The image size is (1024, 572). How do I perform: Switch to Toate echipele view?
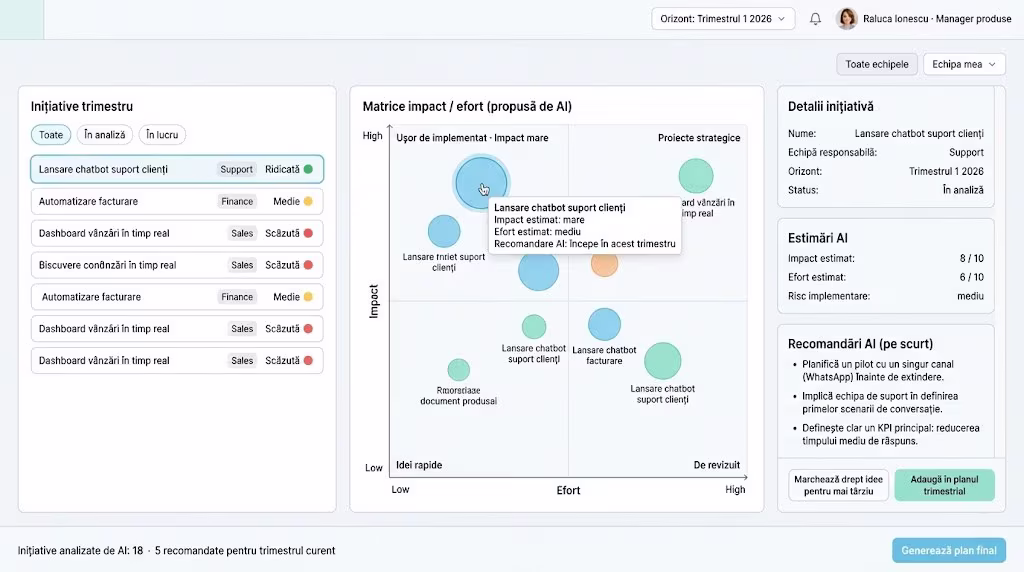[877, 64]
